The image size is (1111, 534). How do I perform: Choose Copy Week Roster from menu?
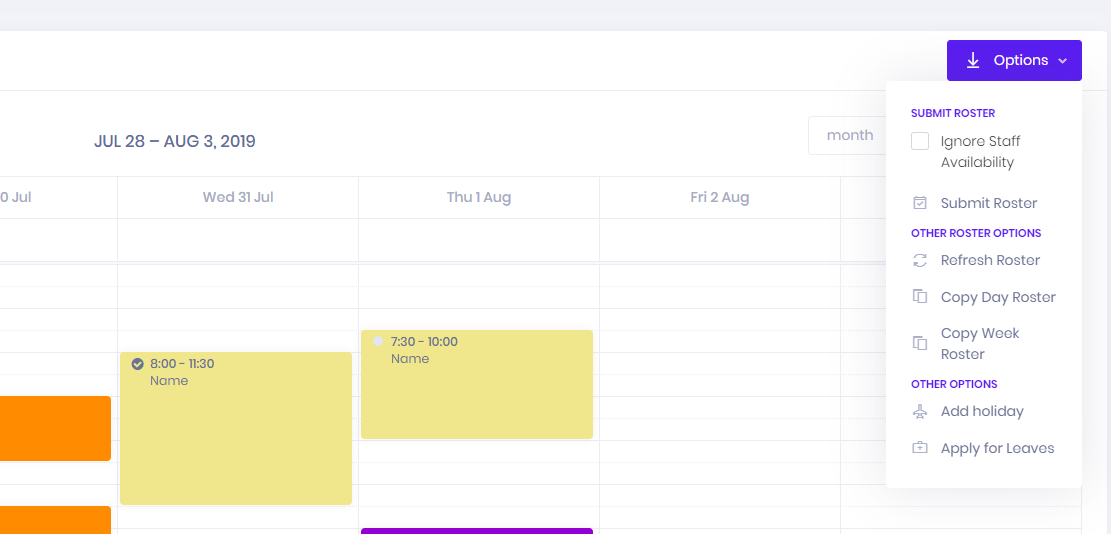[979, 343]
